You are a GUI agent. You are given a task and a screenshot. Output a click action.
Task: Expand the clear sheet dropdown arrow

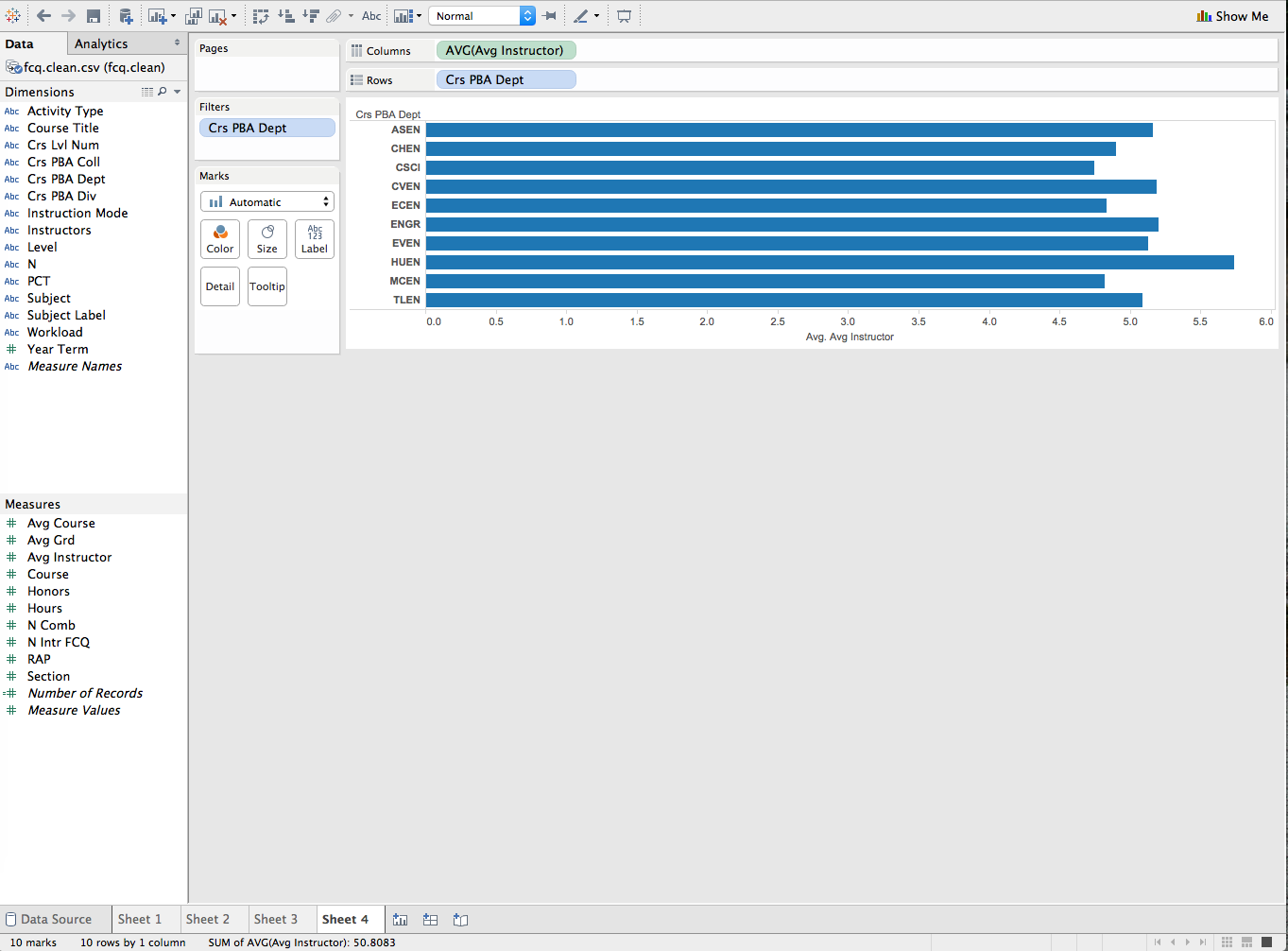coord(233,16)
